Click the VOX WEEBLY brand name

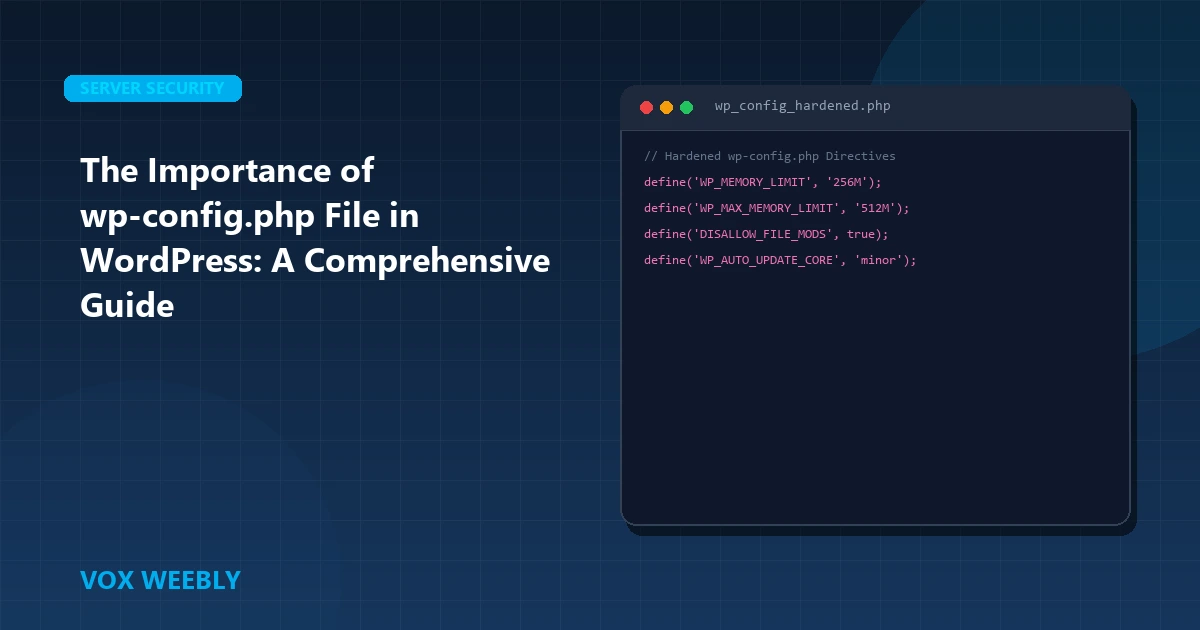(160, 580)
